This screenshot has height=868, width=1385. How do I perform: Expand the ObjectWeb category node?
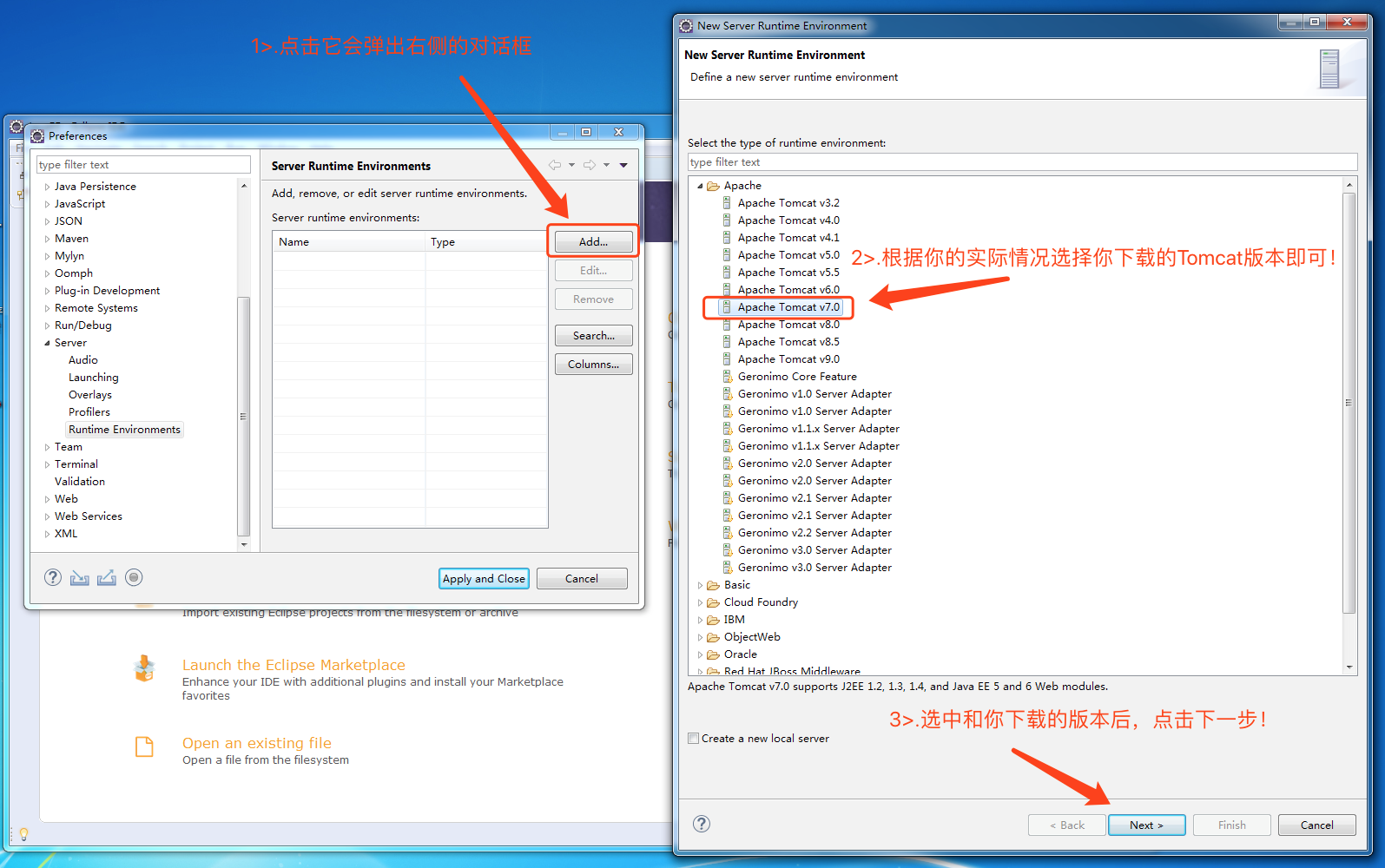(700, 637)
